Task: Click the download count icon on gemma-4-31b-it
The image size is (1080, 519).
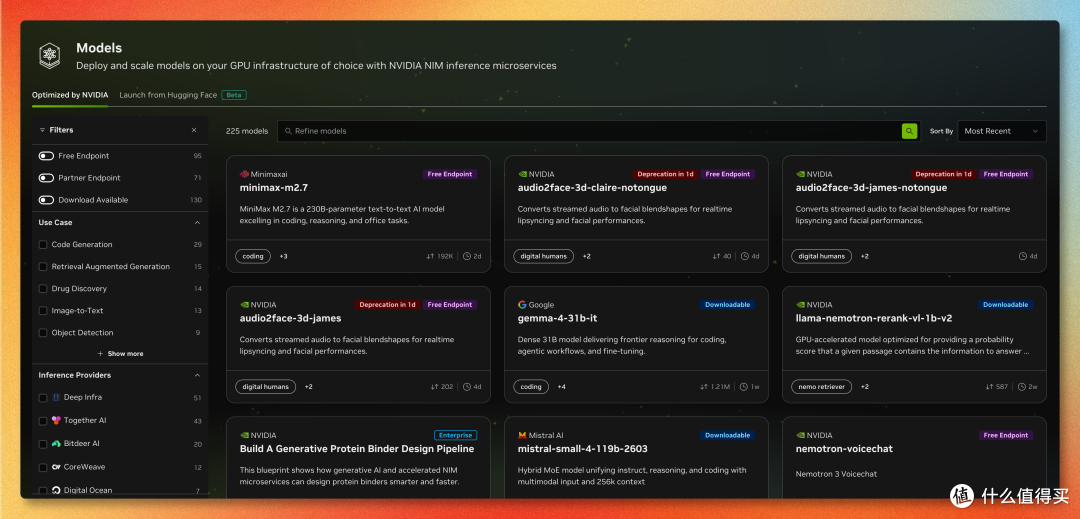Action: (x=703, y=387)
